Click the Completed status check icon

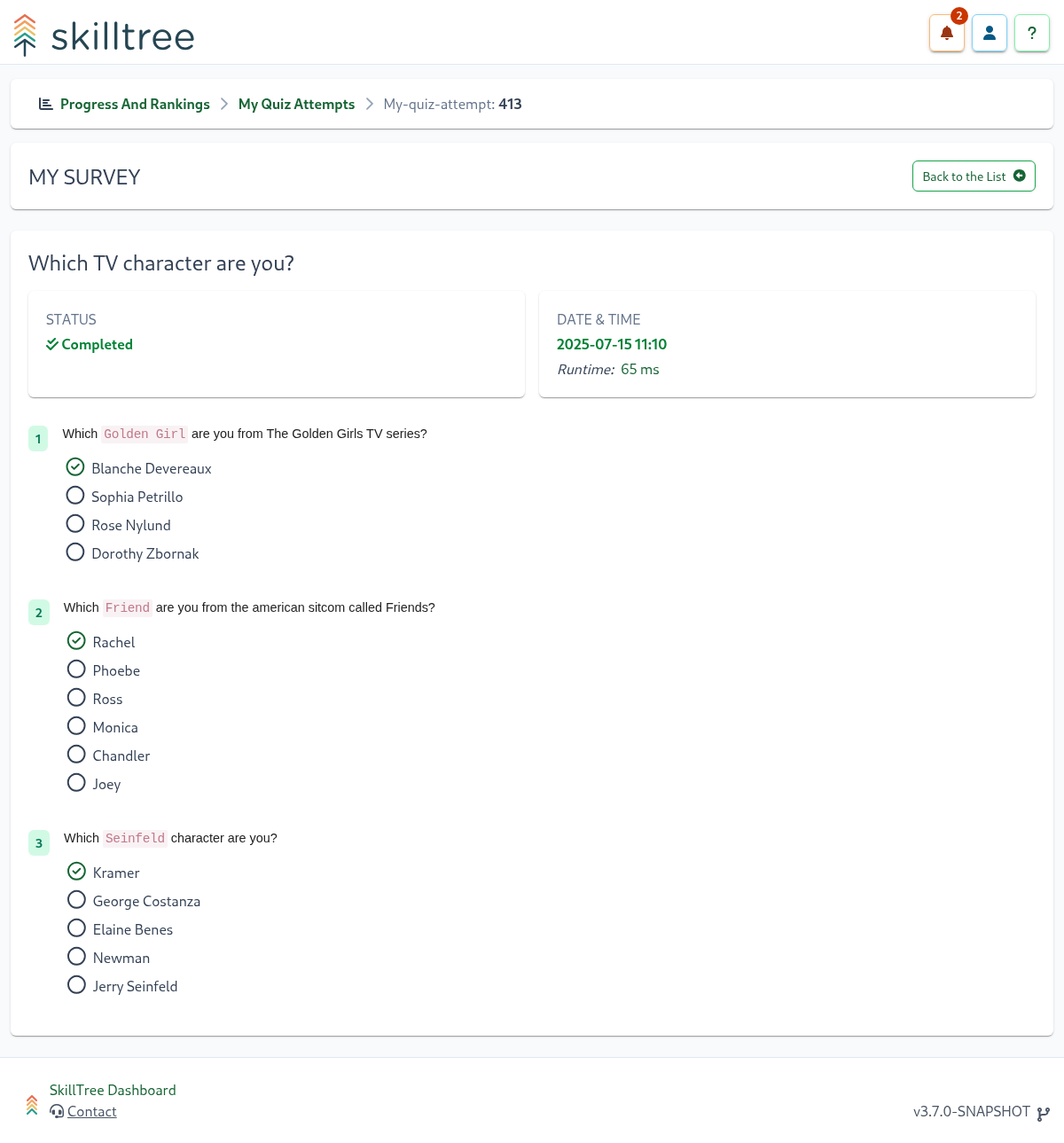(x=52, y=344)
